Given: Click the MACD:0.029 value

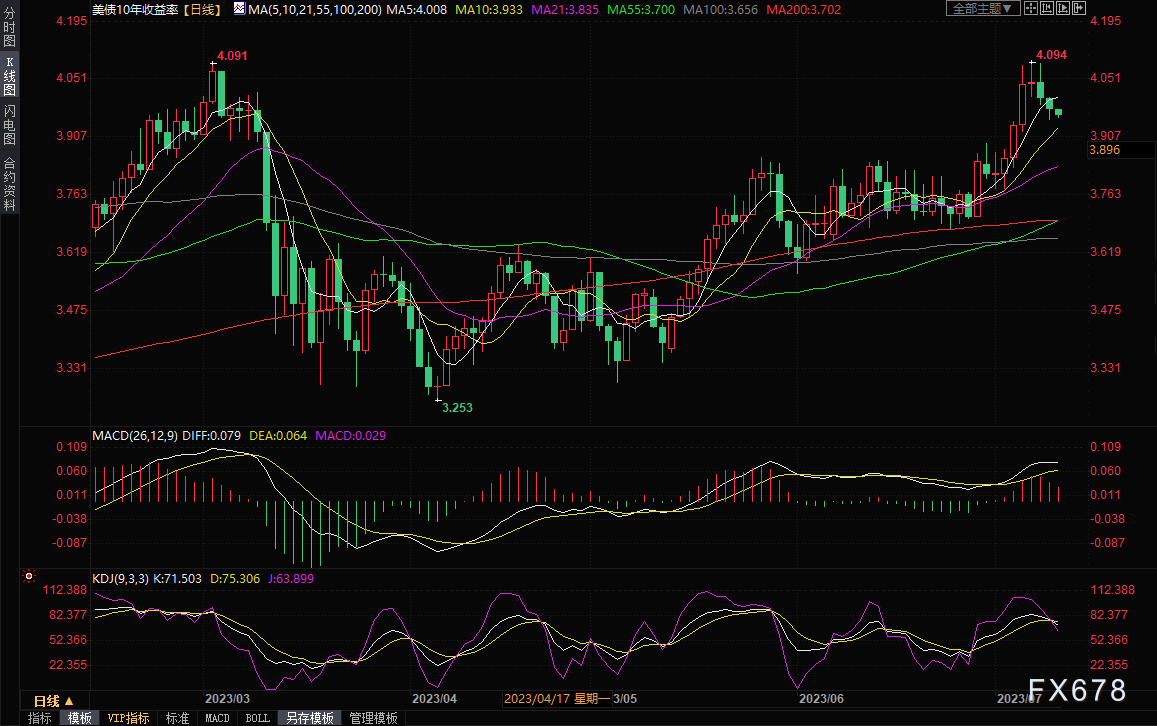Looking at the screenshot, I should click(350, 435).
